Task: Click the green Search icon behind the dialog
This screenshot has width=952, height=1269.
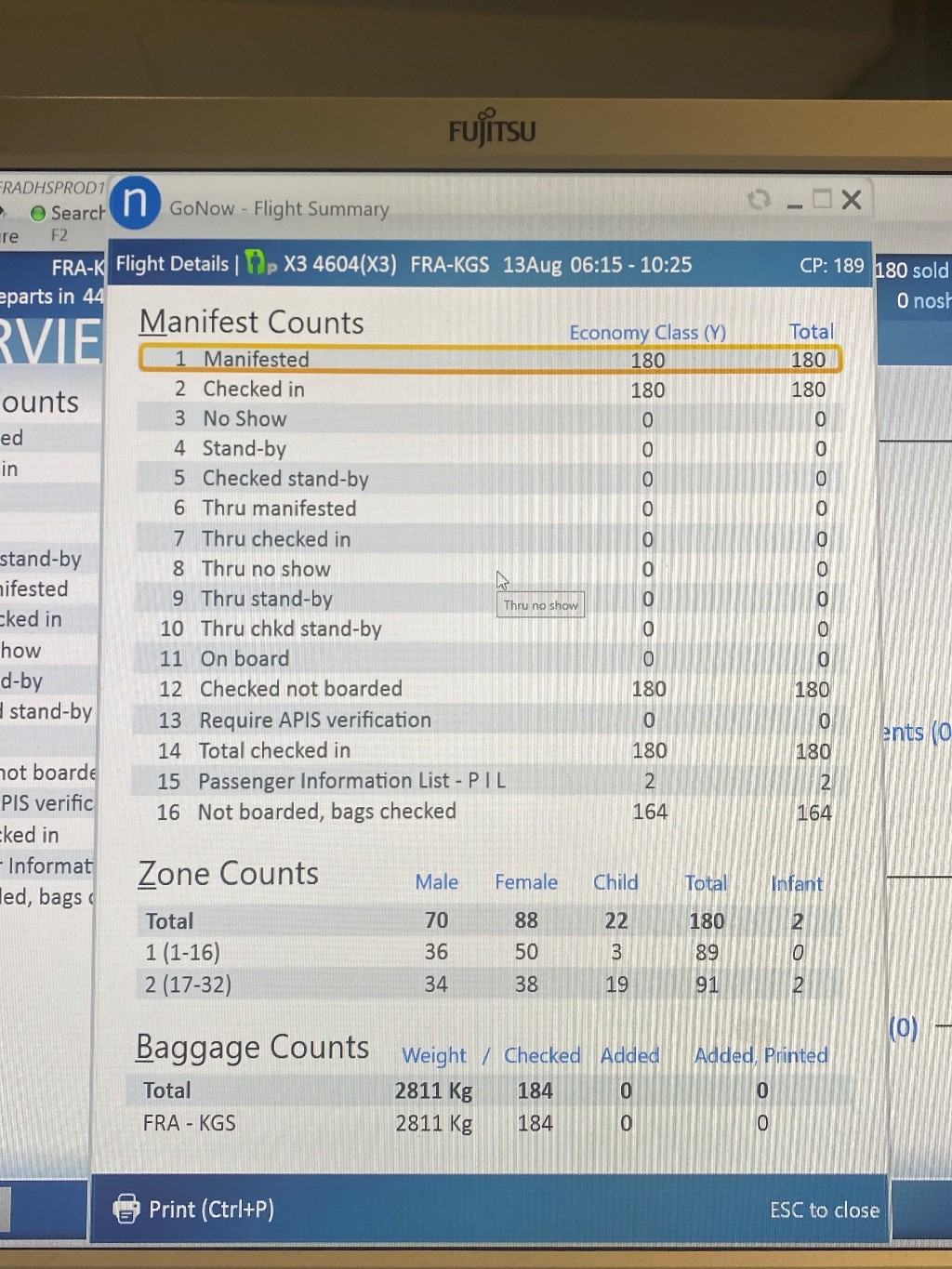Action: (38, 214)
